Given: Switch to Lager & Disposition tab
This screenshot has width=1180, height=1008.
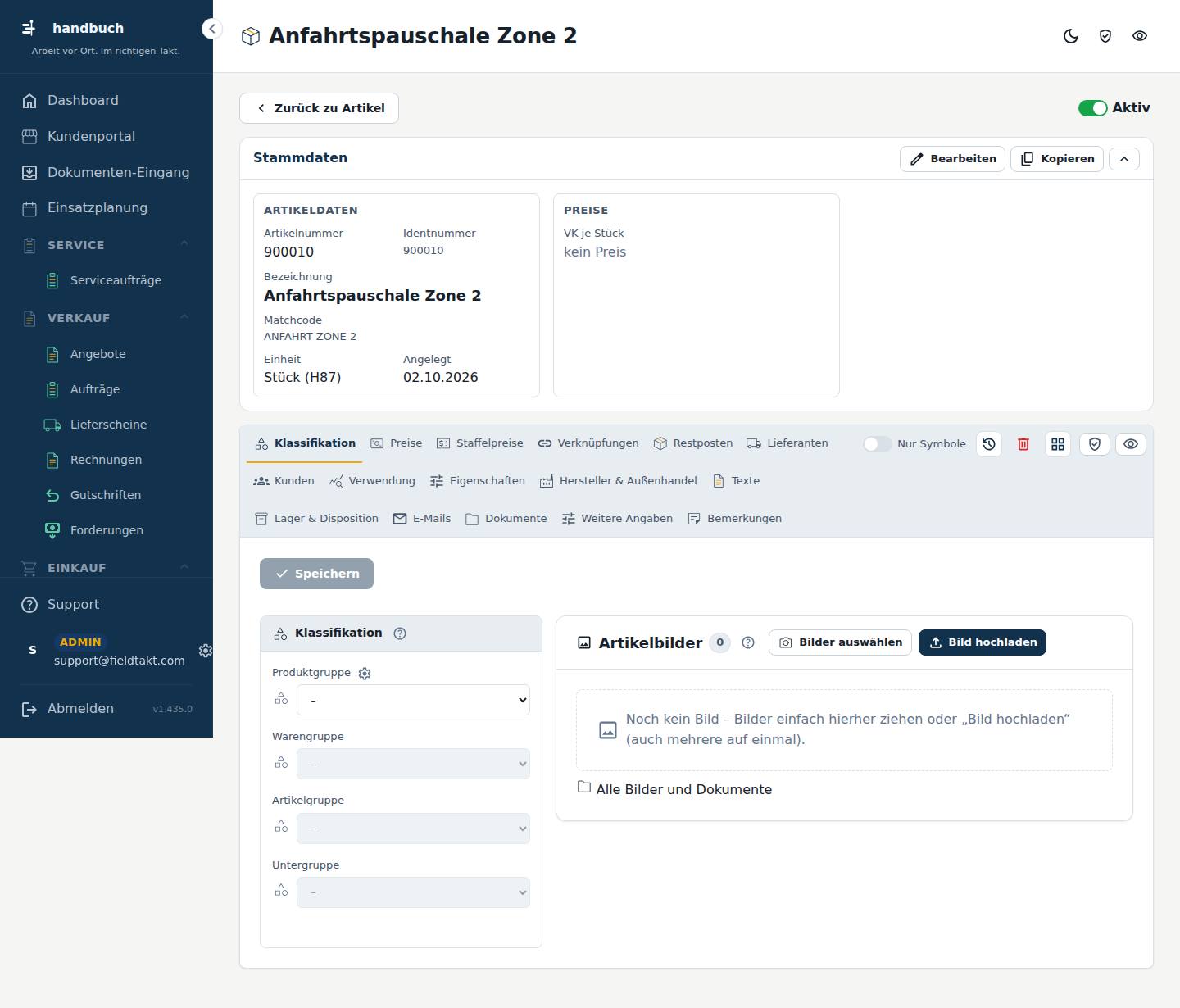Looking at the screenshot, I should (x=316, y=519).
